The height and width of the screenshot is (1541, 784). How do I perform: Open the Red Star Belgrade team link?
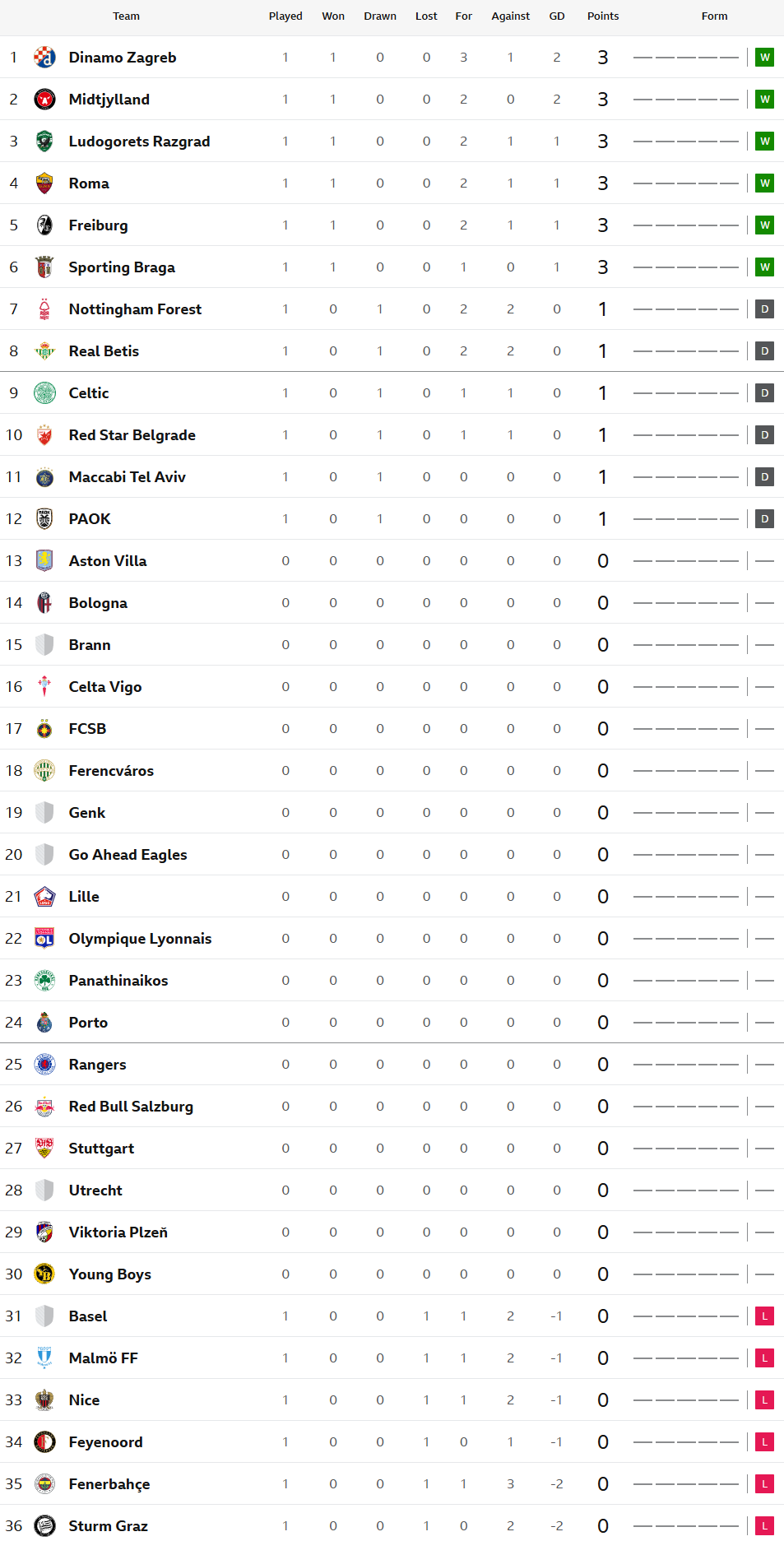tap(132, 435)
